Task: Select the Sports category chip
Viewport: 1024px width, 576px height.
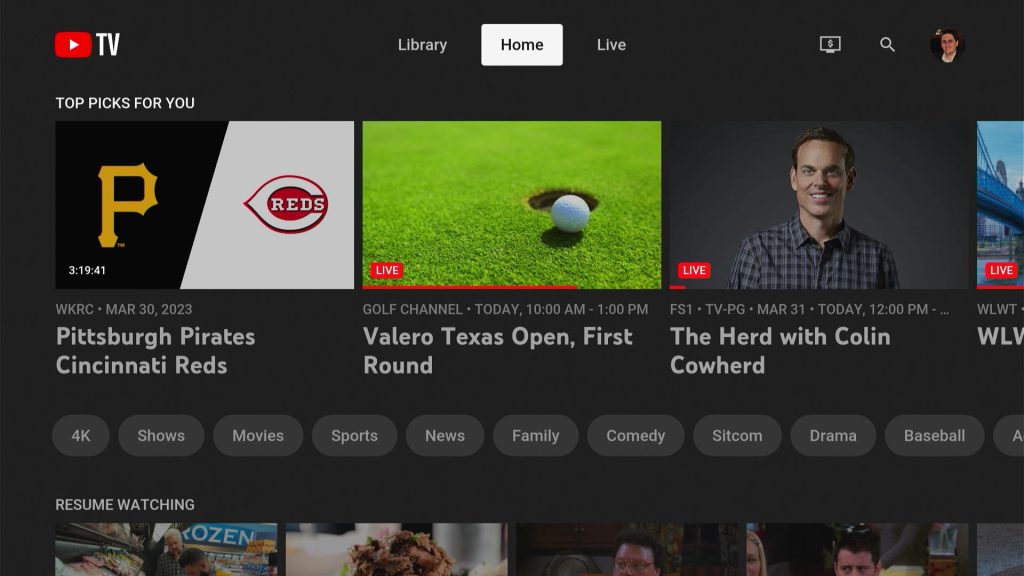Action: click(354, 436)
